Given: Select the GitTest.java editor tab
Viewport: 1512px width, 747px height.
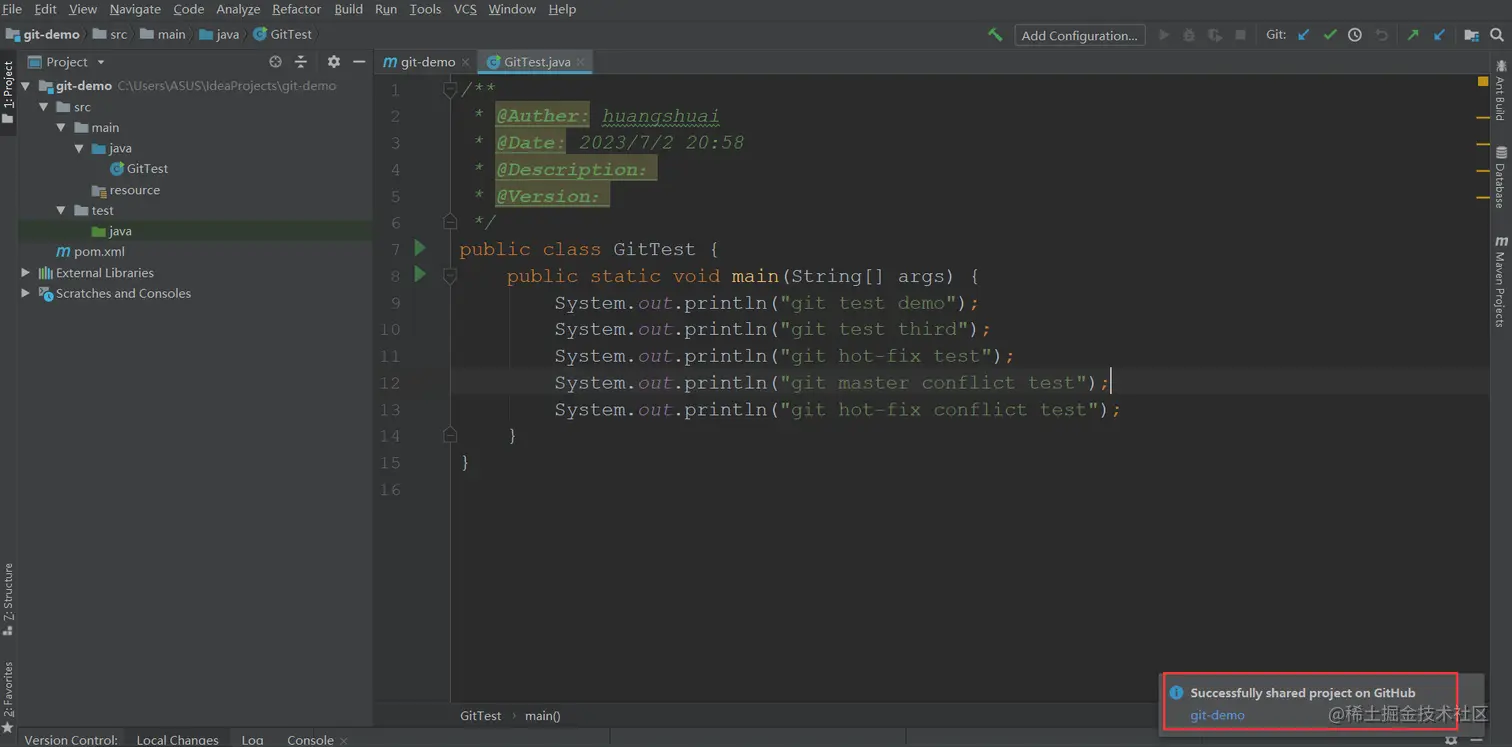Looking at the screenshot, I should tap(537, 62).
